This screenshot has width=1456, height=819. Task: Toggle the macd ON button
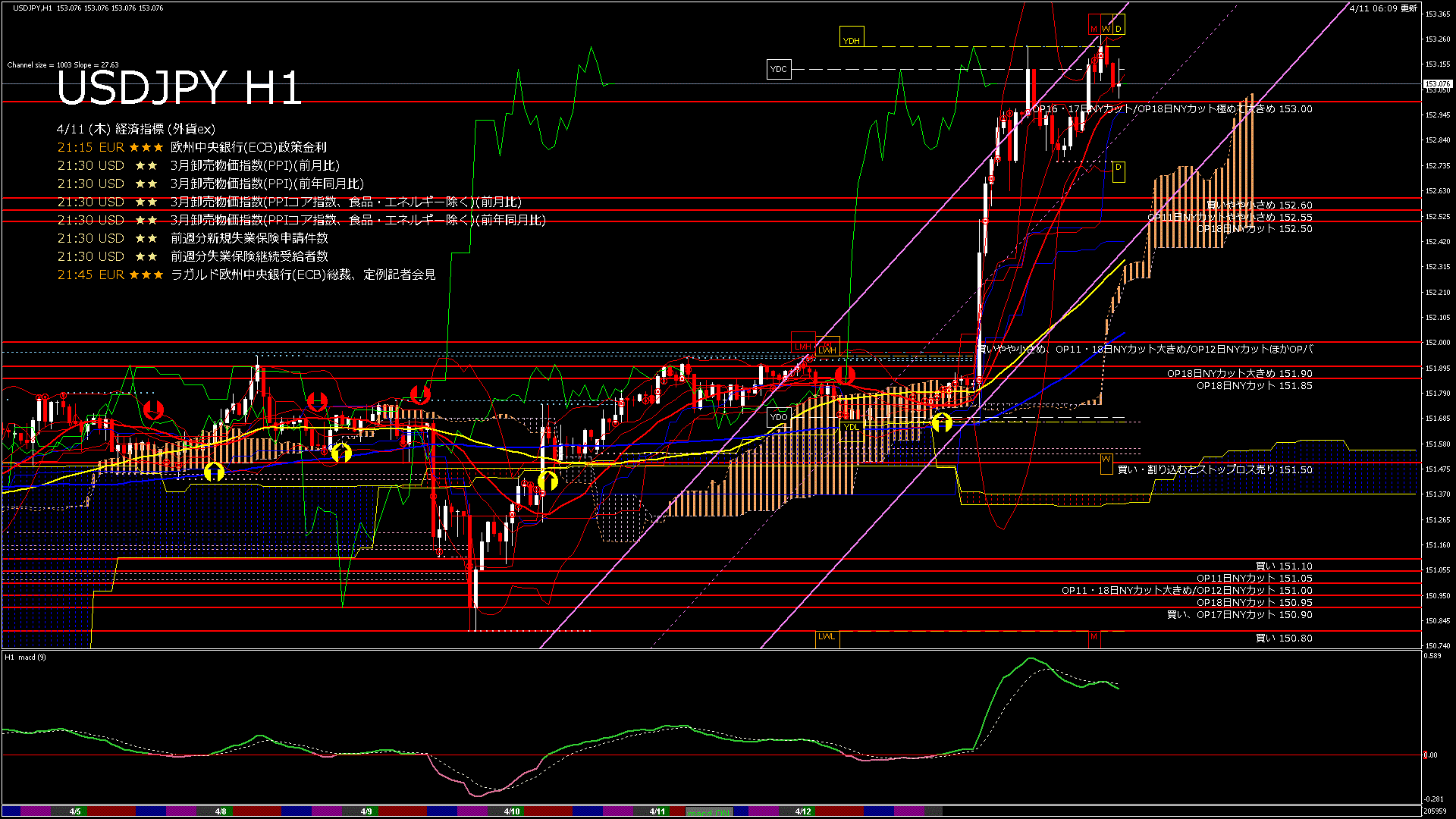pos(709,811)
